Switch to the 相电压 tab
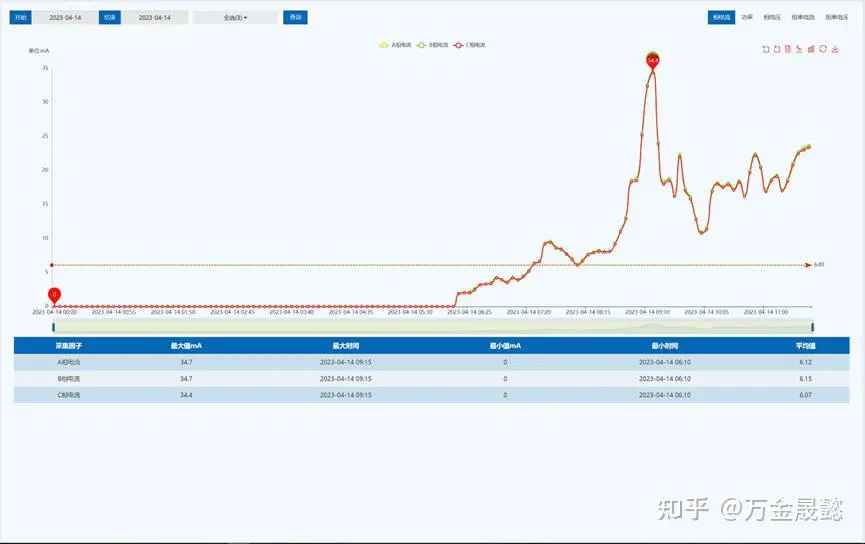The width and height of the screenshot is (865, 544). tap(772, 18)
